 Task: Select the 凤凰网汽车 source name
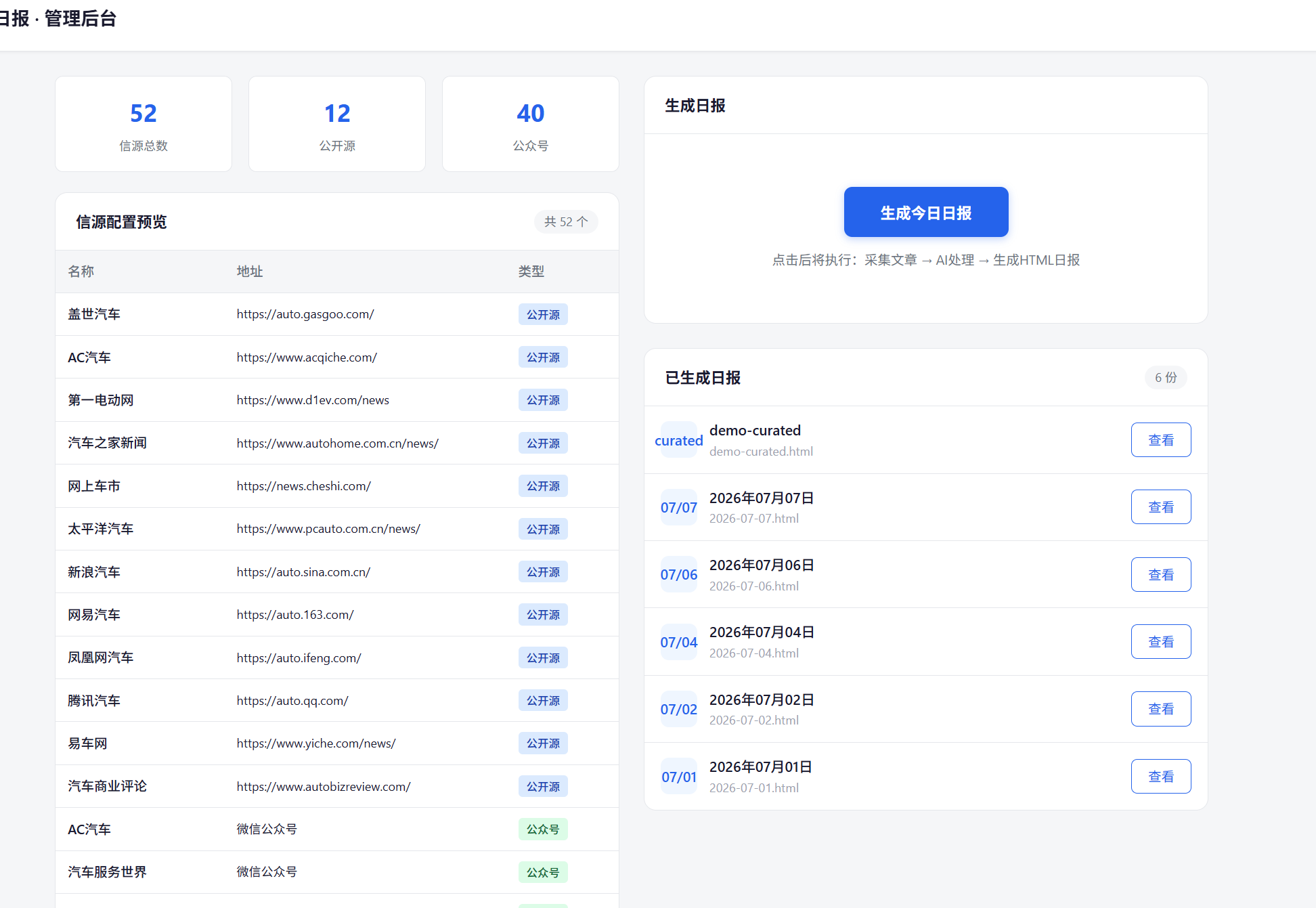click(x=100, y=657)
